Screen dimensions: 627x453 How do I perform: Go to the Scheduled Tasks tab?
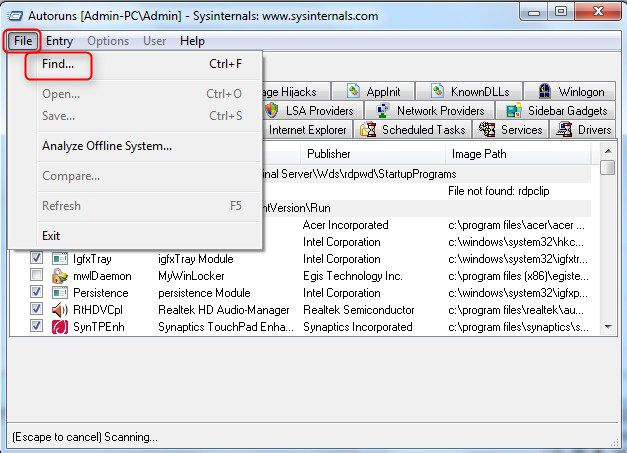(x=413, y=130)
